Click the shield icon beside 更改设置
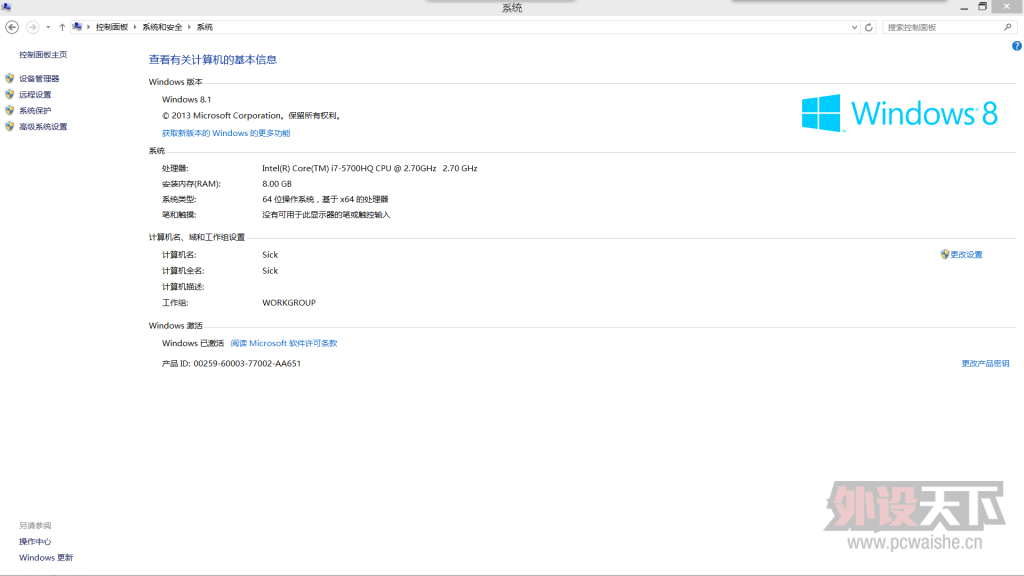Image resolution: width=1024 pixels, height=576 pixels. click(x=944, y=255)
